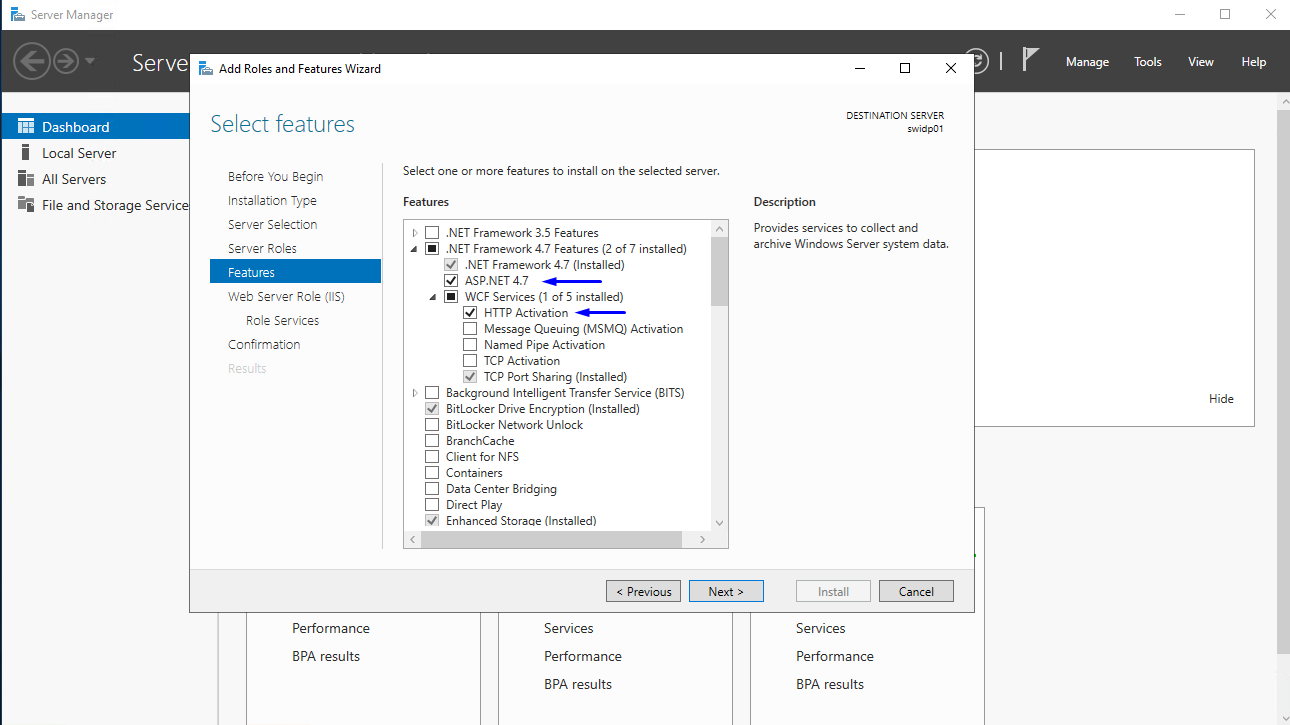The image size is (1290, 725).
Task: Go to the Server Roles wizard step
Action: (262, 249)
